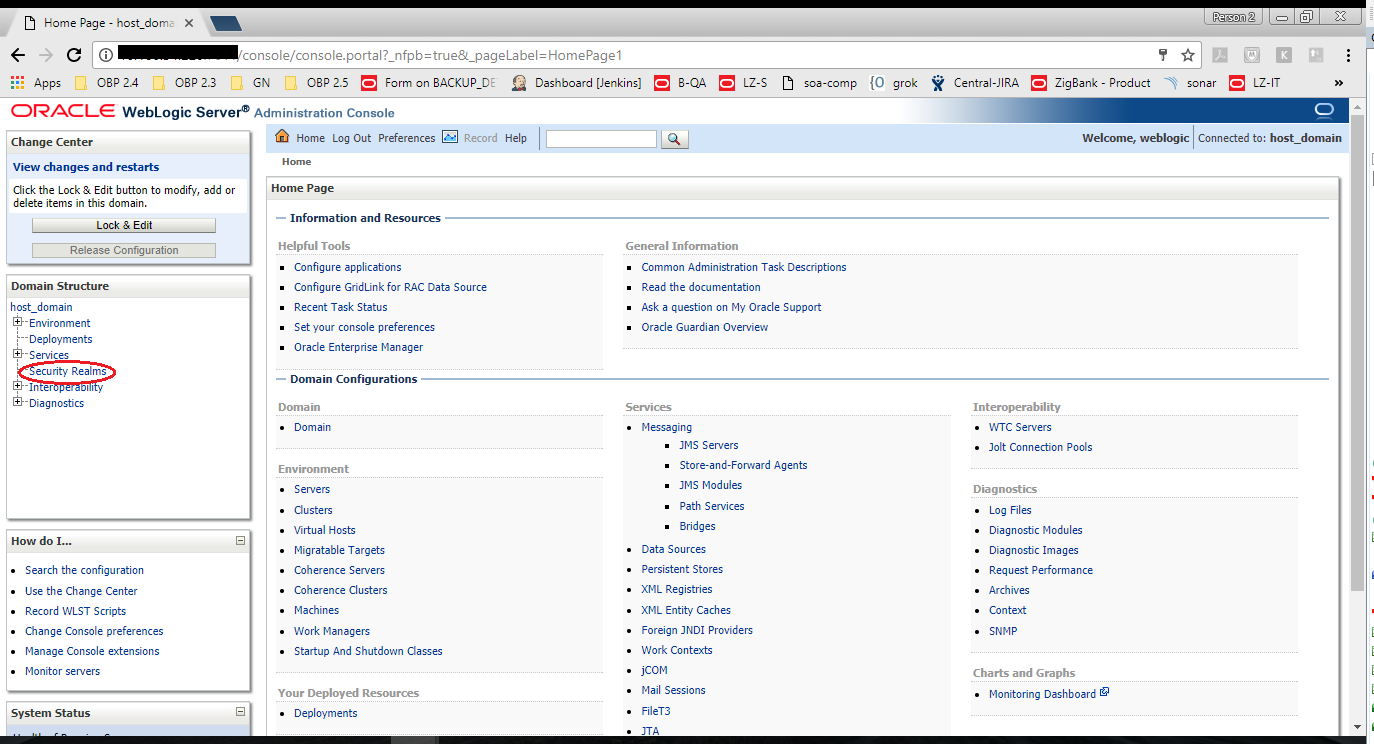1374x744 pixels.
Task: Show more bookmarks with the chevron
Action: coord(1339,83)
